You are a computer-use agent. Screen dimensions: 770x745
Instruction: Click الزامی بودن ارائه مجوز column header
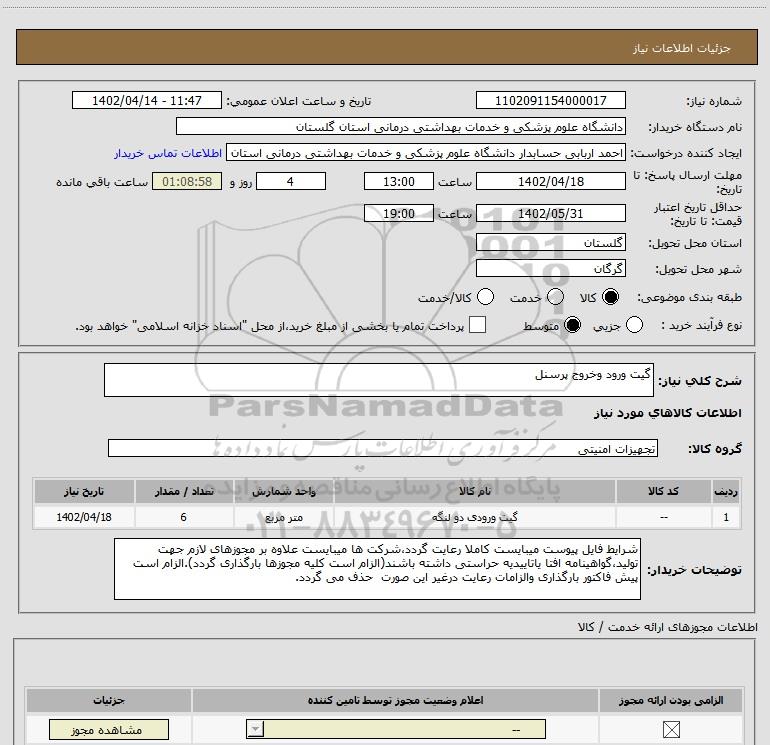click(671, 700)
